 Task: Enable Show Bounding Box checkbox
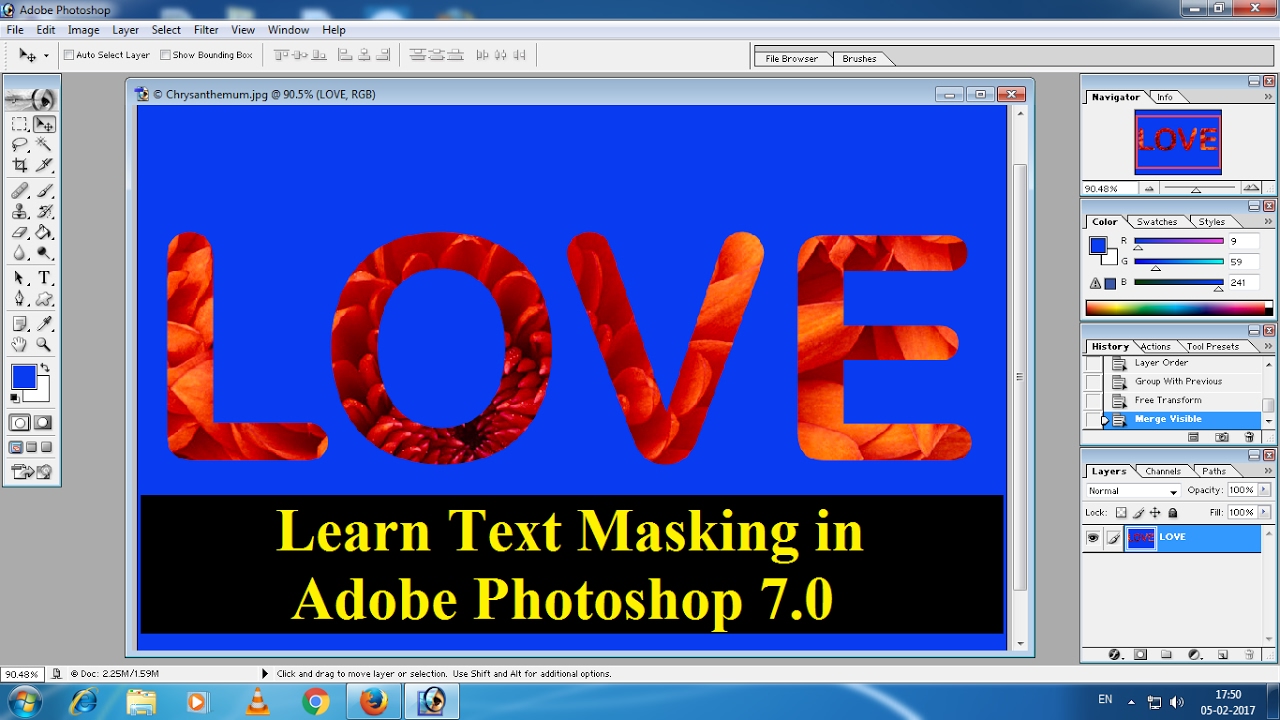pos(165,55)
